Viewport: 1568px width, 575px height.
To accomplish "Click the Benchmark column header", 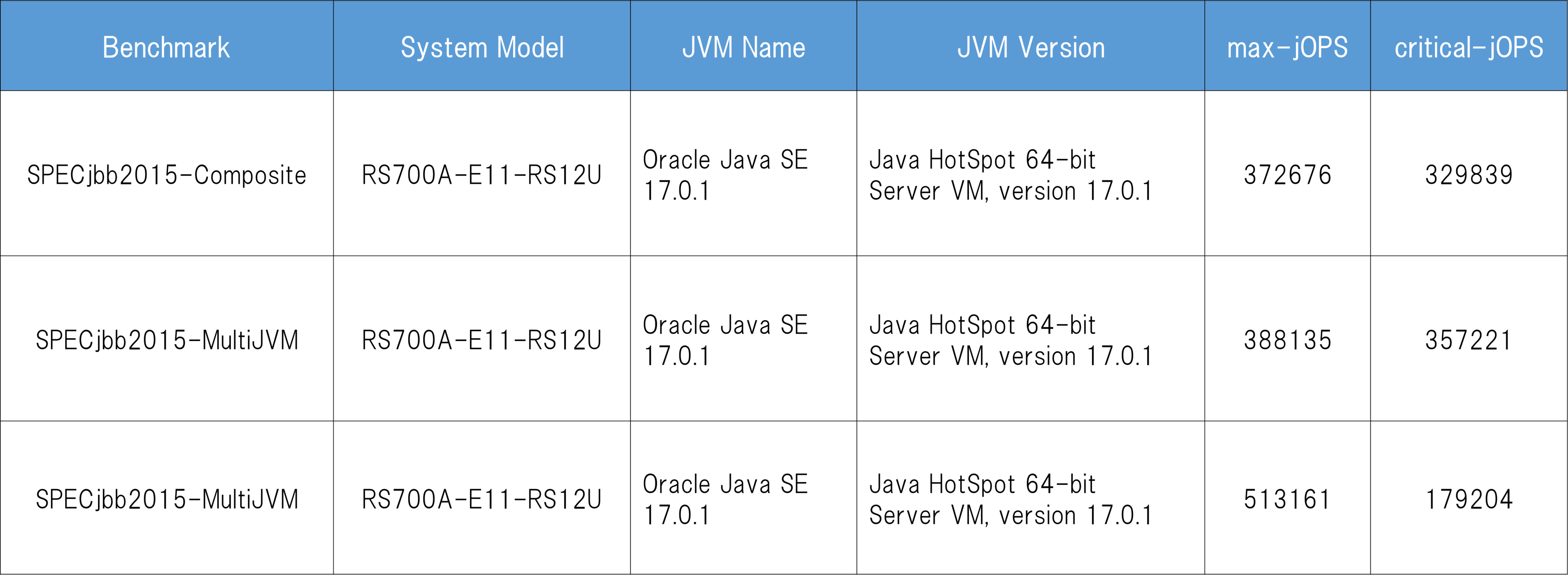I will [166, 47].
